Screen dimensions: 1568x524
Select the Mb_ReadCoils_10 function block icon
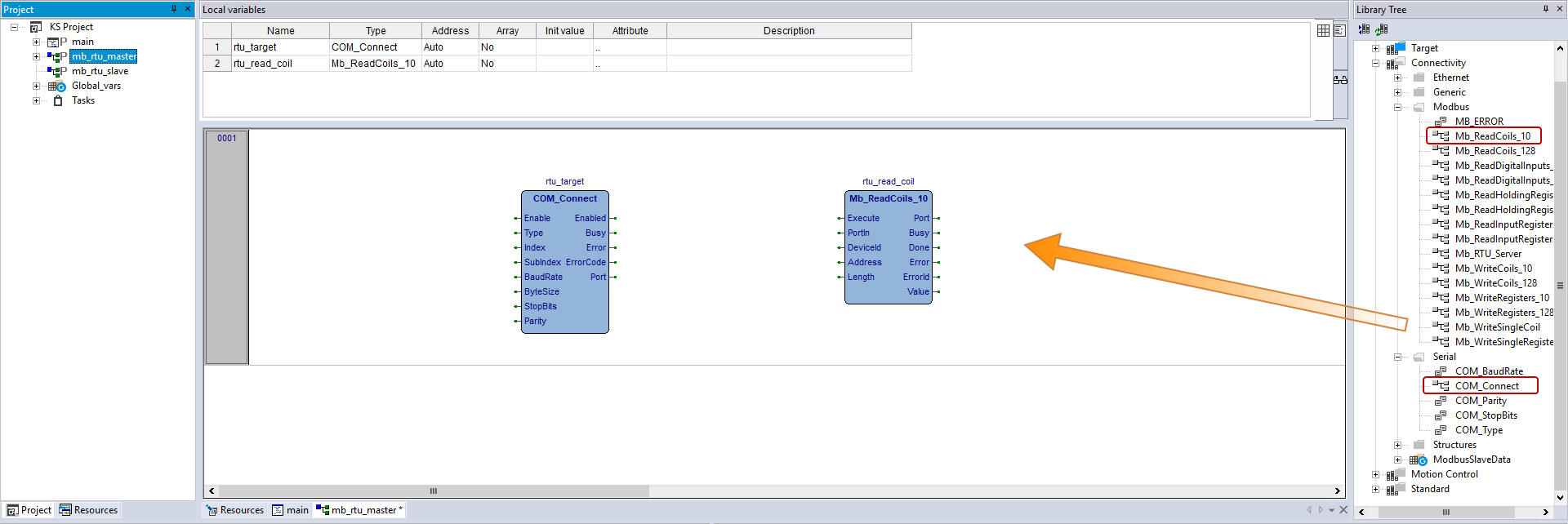coord(1441,136)
